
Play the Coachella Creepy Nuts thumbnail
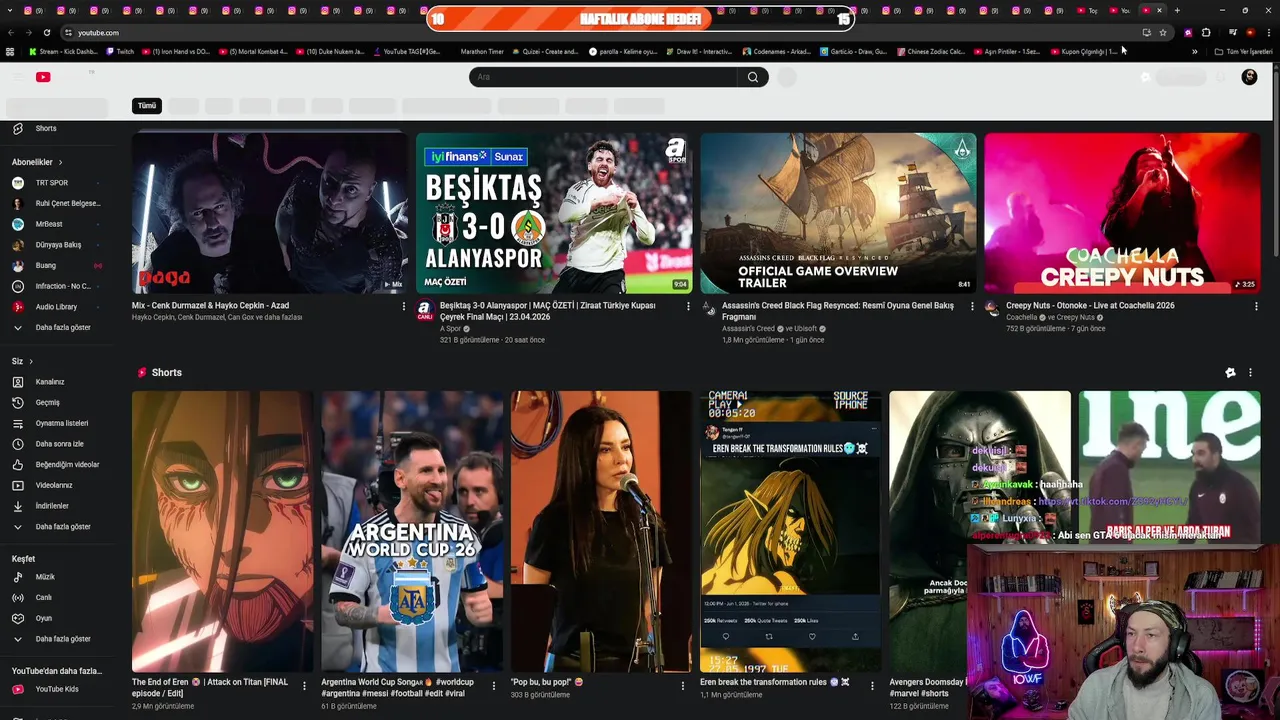(1122, 213)
